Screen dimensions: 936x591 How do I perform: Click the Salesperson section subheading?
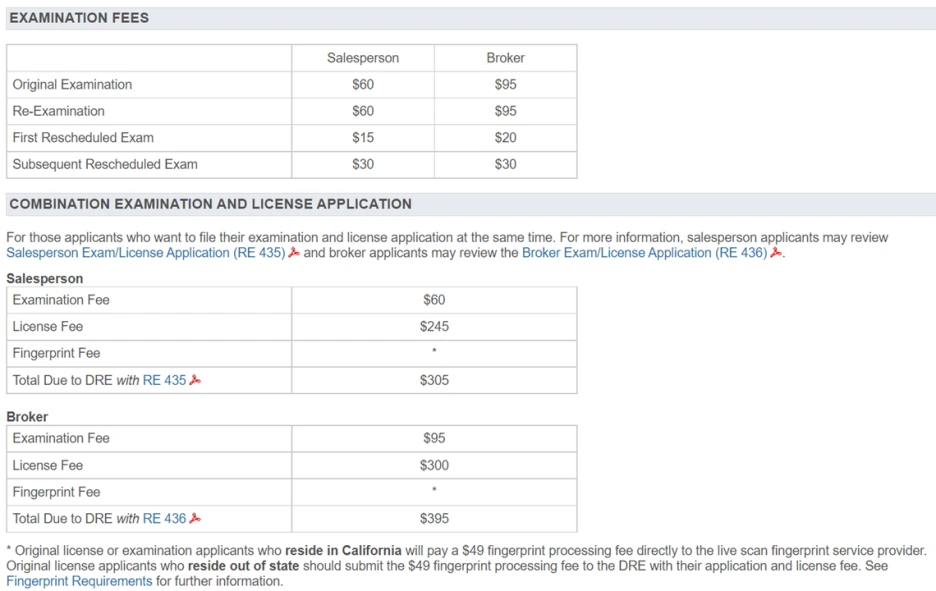[45, 279]
